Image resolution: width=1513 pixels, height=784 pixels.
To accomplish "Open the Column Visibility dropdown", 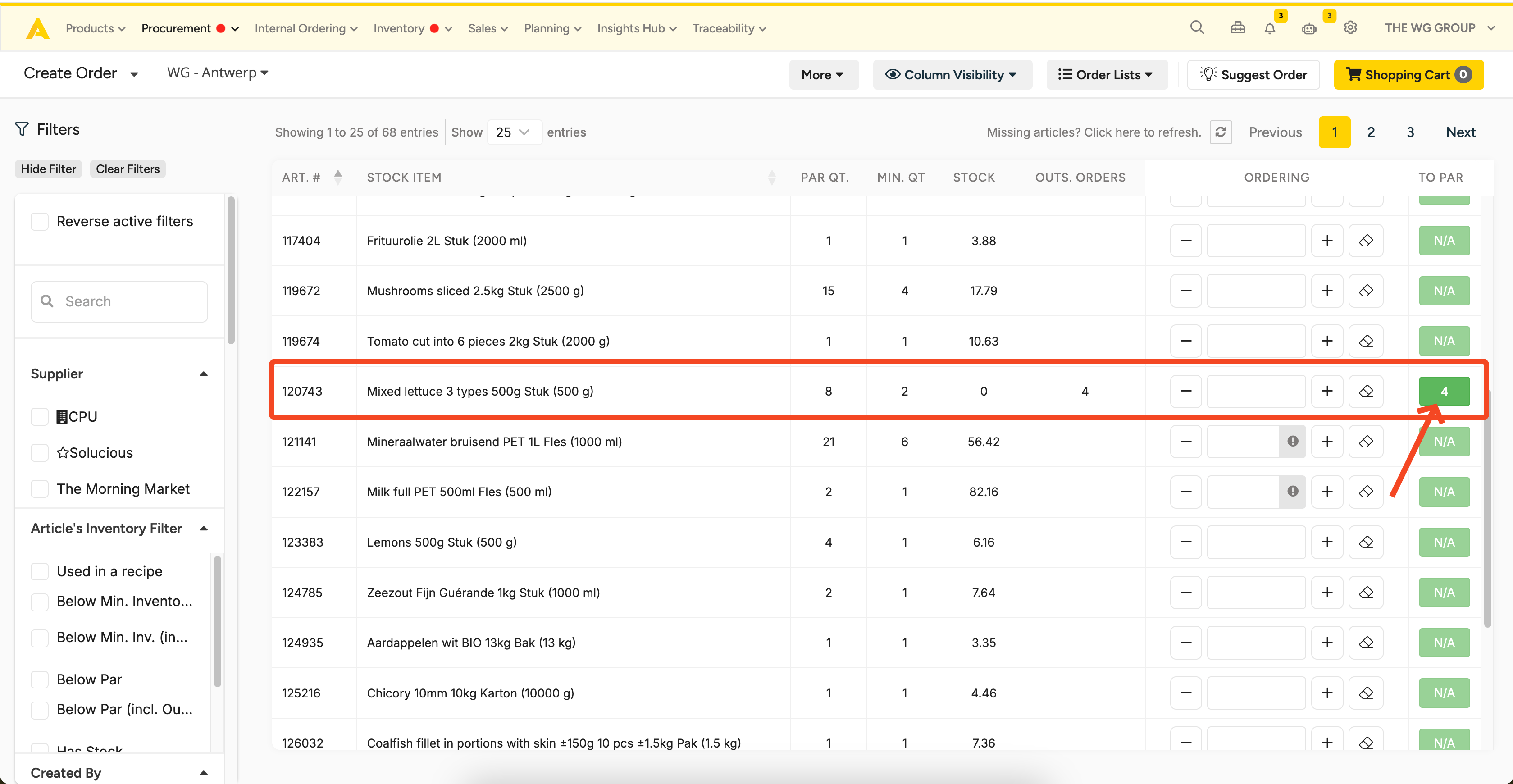I will tap(952, 75).
